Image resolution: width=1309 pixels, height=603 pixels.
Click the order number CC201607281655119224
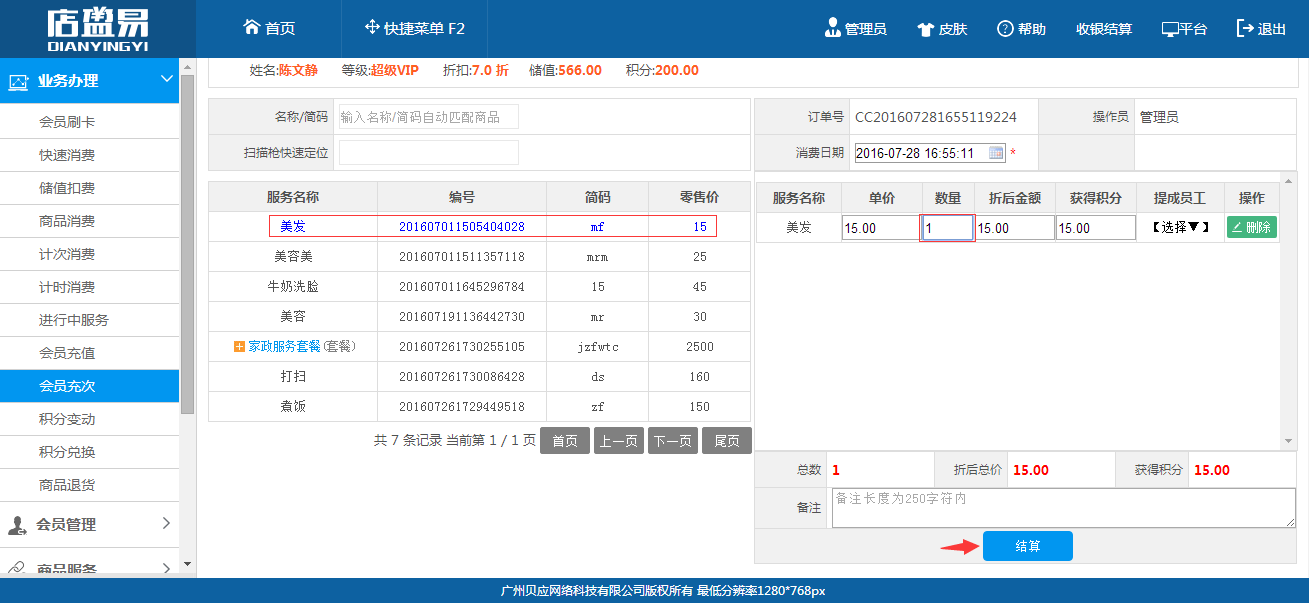point(935,117)
